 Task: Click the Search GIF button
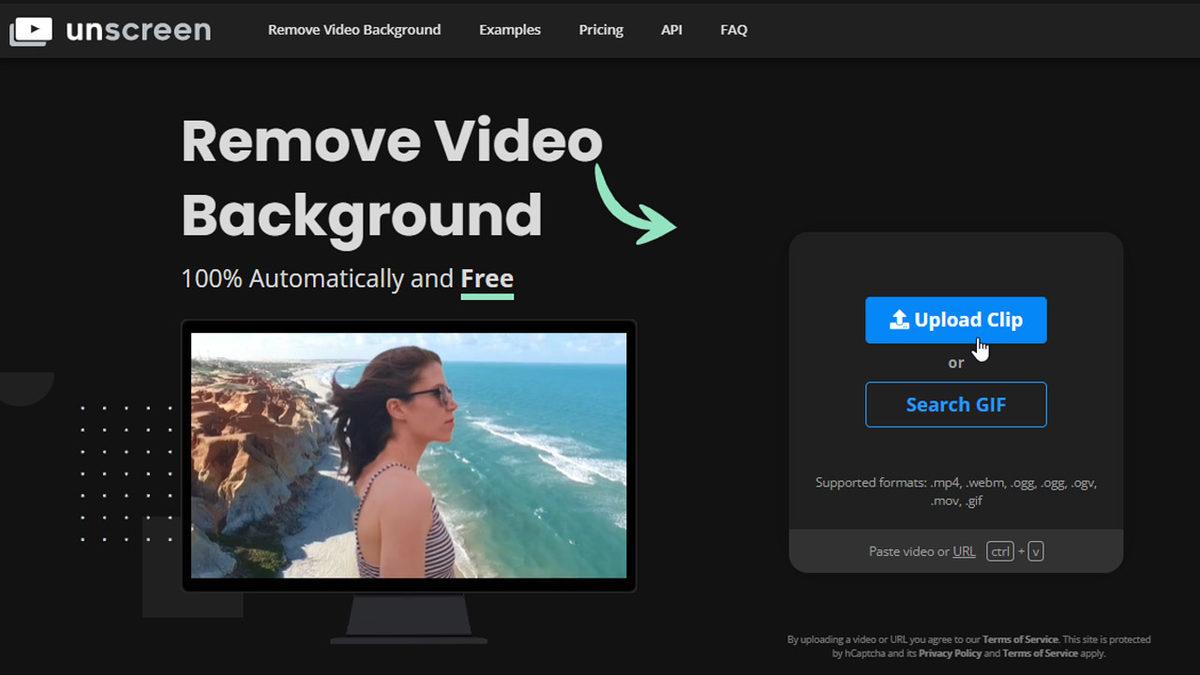(955, 405)
